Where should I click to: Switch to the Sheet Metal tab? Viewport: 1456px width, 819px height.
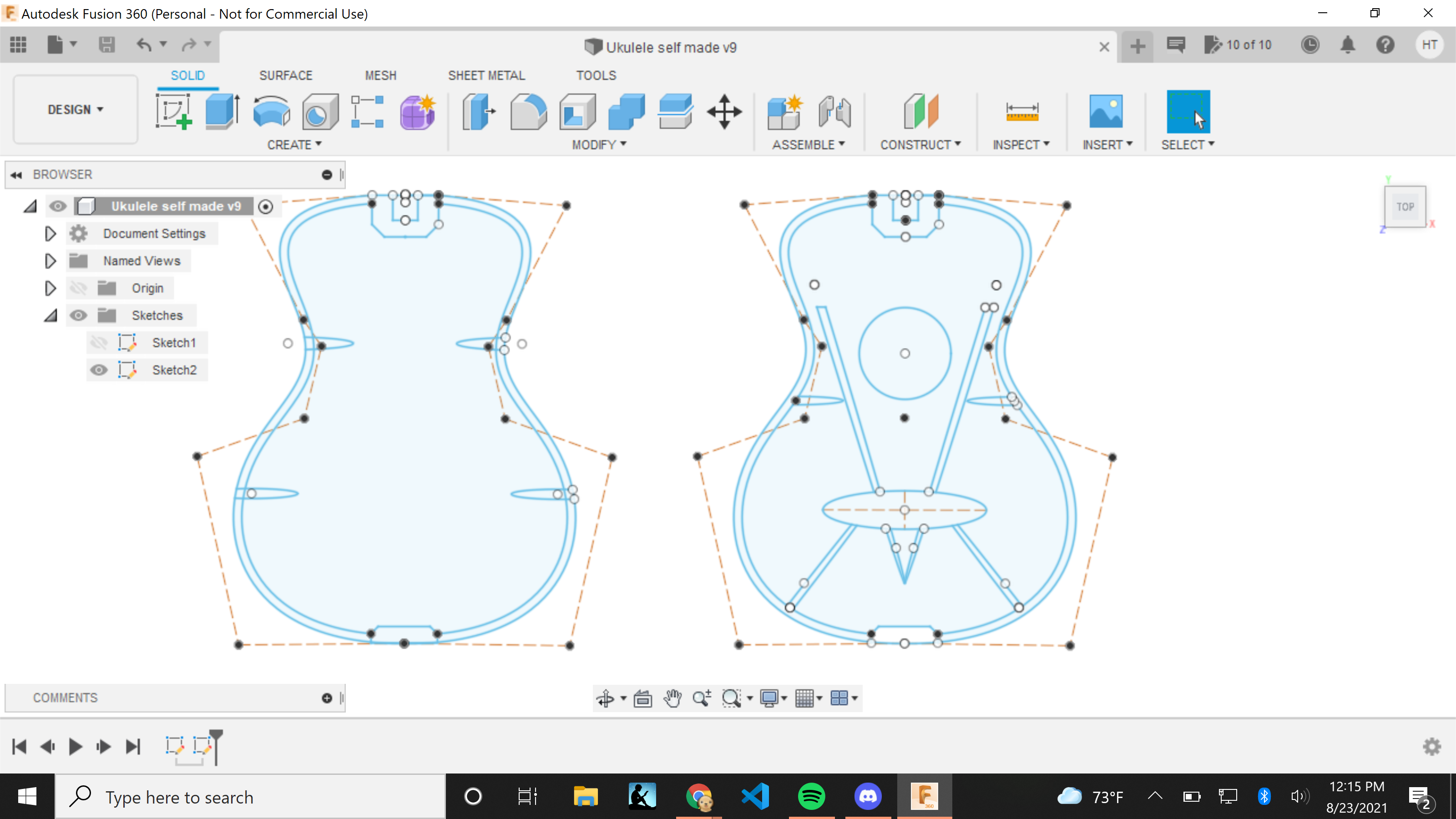[486, 74]
